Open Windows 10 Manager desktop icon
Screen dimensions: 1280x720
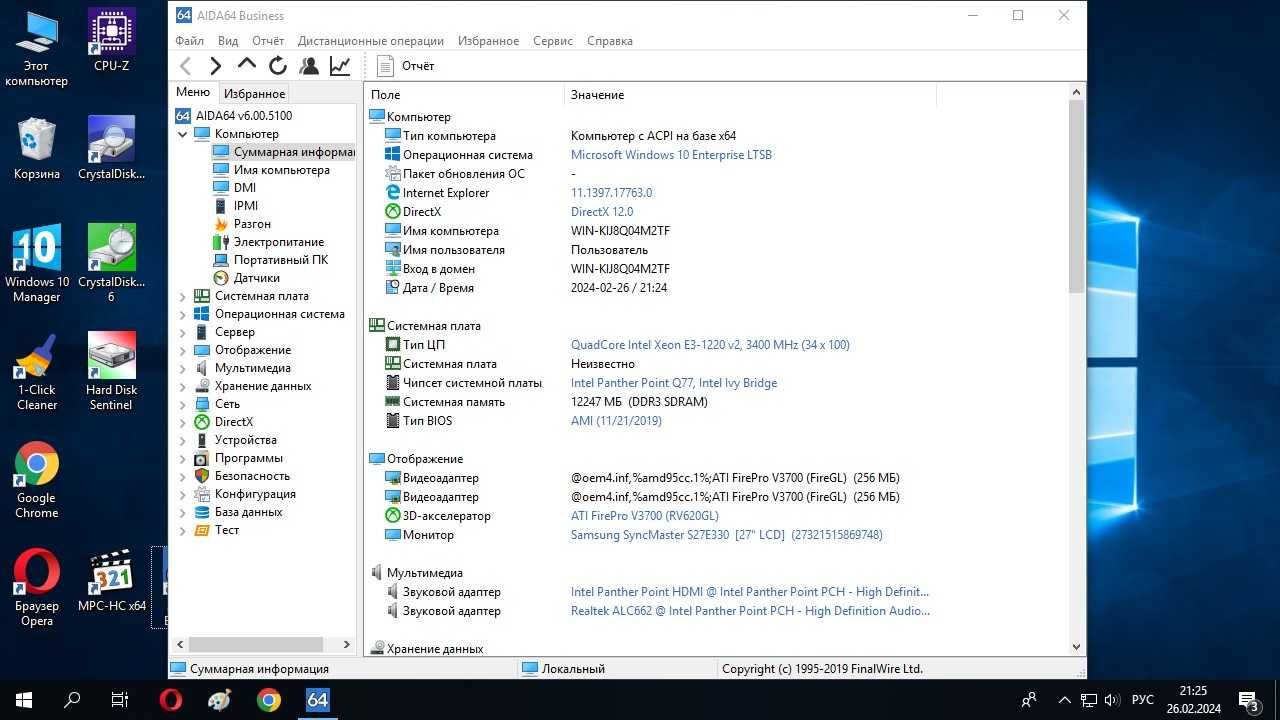tap(37, 263)
